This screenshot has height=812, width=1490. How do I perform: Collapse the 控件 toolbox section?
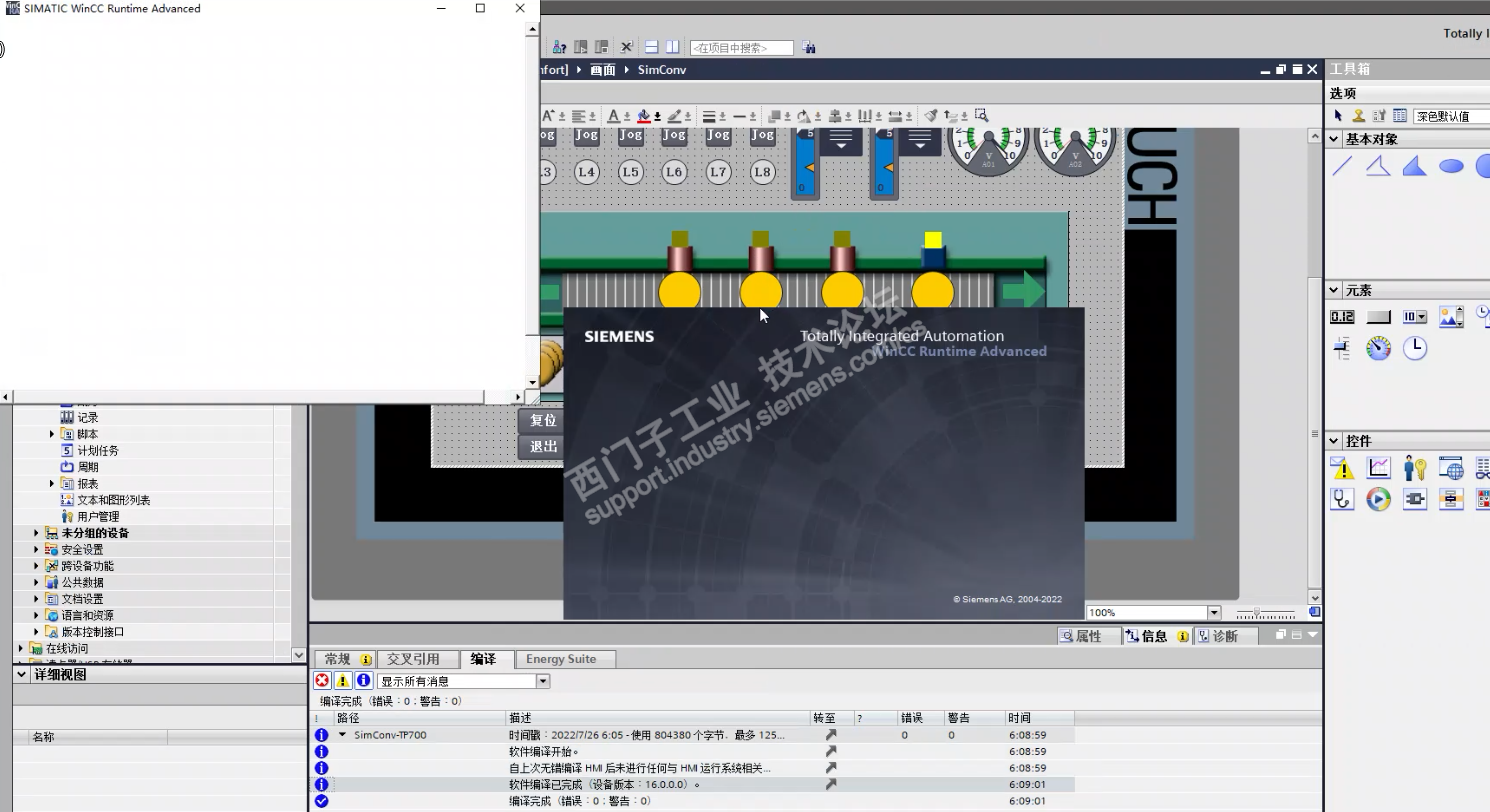click(x=1335, y=441)
